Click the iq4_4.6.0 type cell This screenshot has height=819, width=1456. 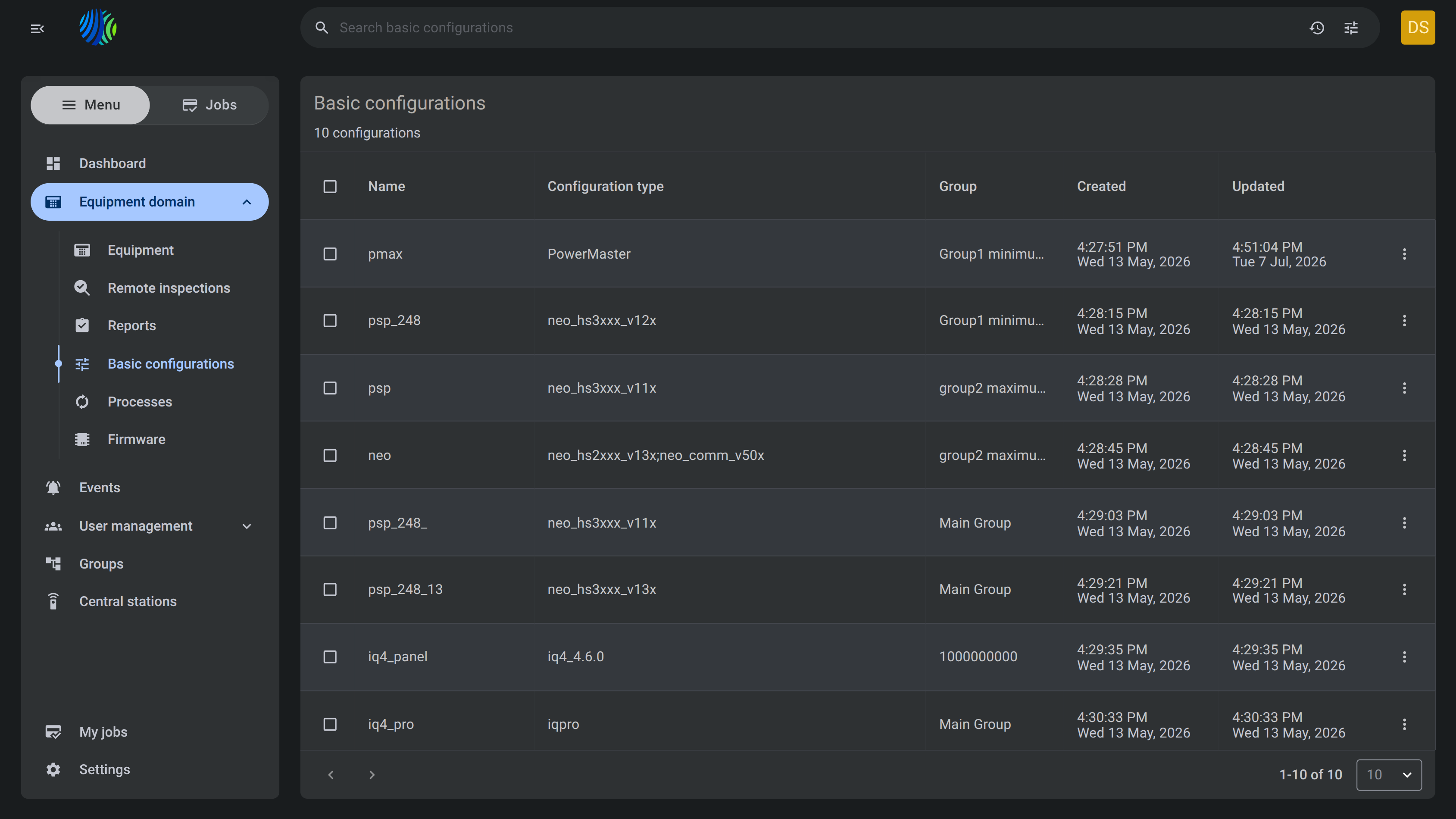(575, 657)
